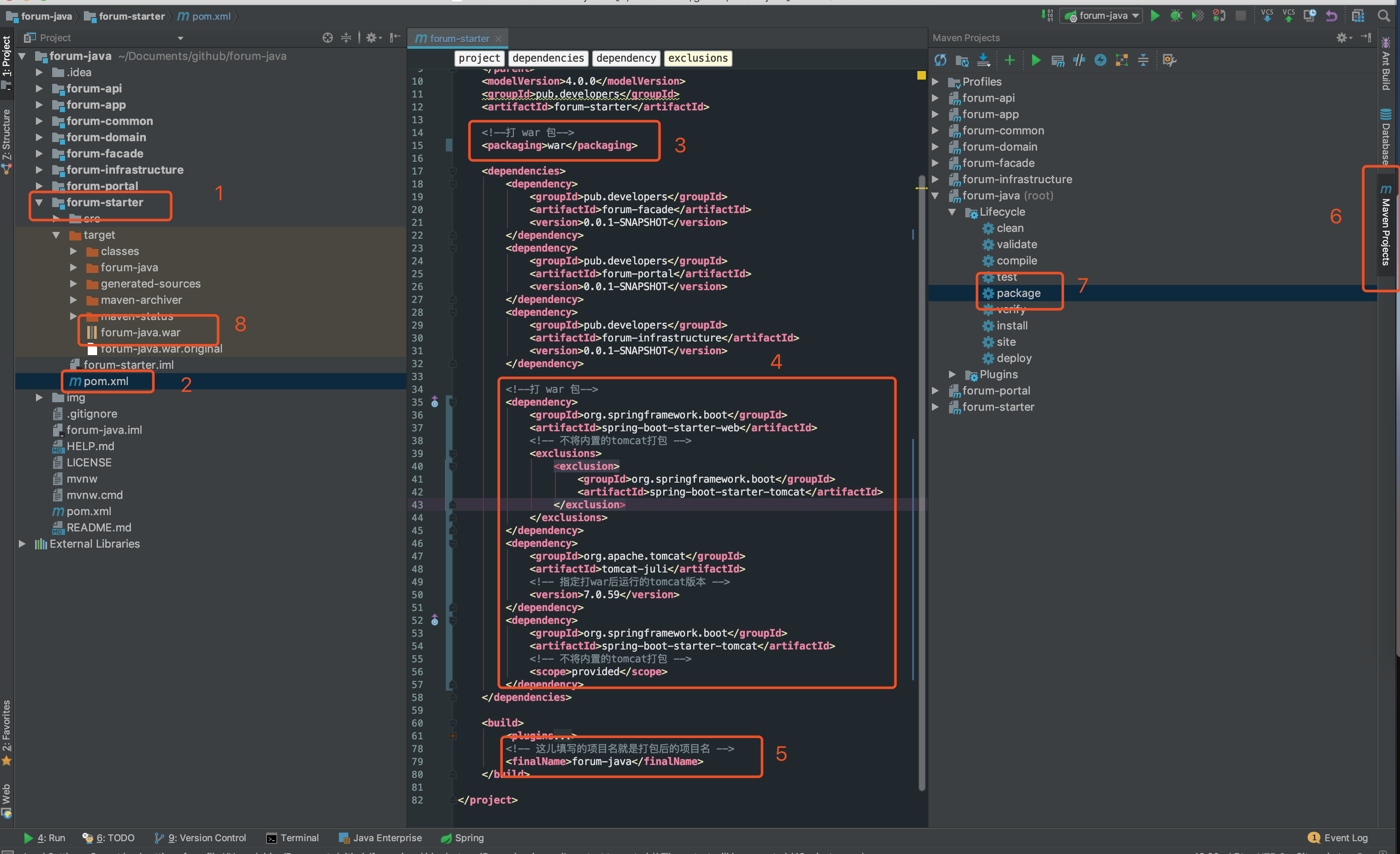Open the Favorites side tab
Image resolution: width=1400 pixels, height=854 pixels.
point(6,733)
